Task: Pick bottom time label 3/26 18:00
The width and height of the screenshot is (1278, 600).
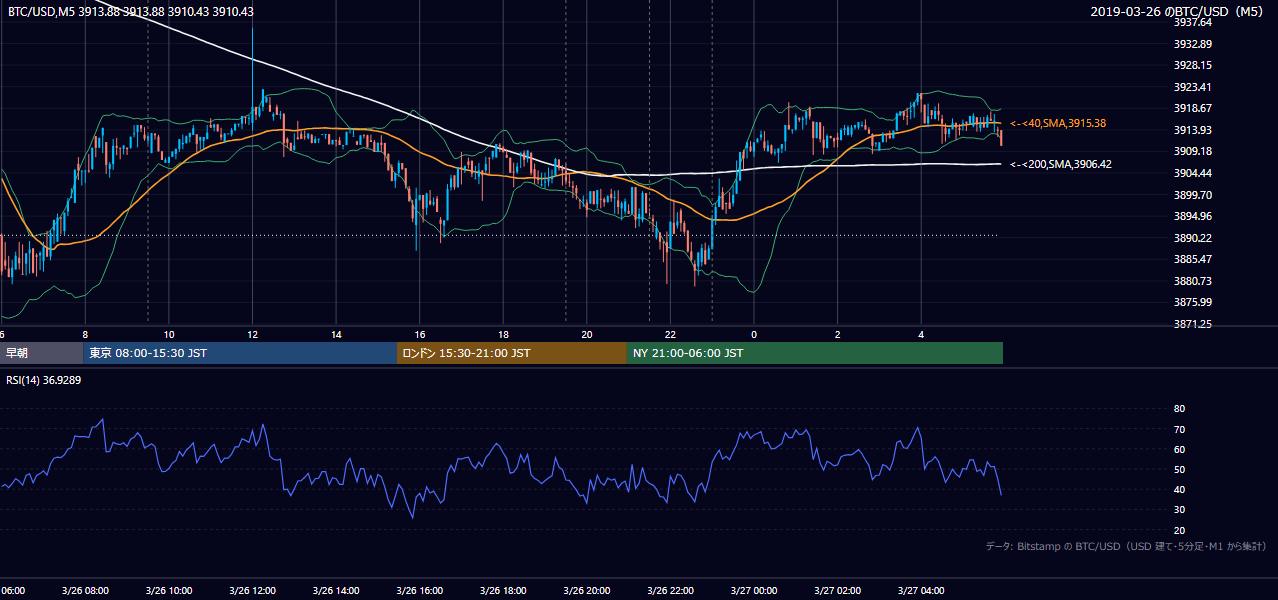Action: coord(503,591)
